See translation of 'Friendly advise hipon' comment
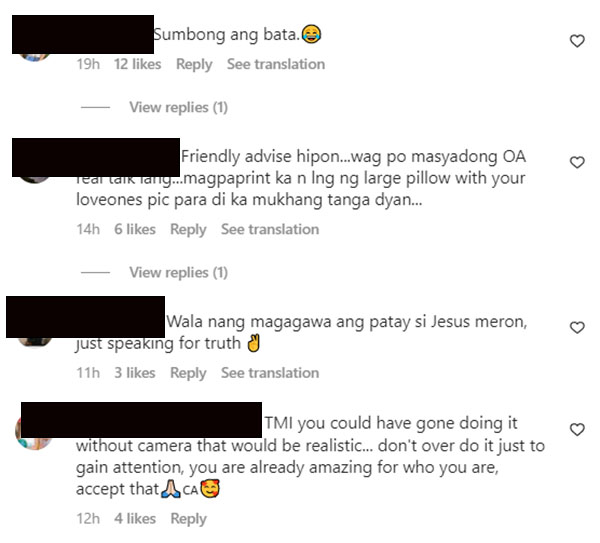600x543 pixels. 270,229
